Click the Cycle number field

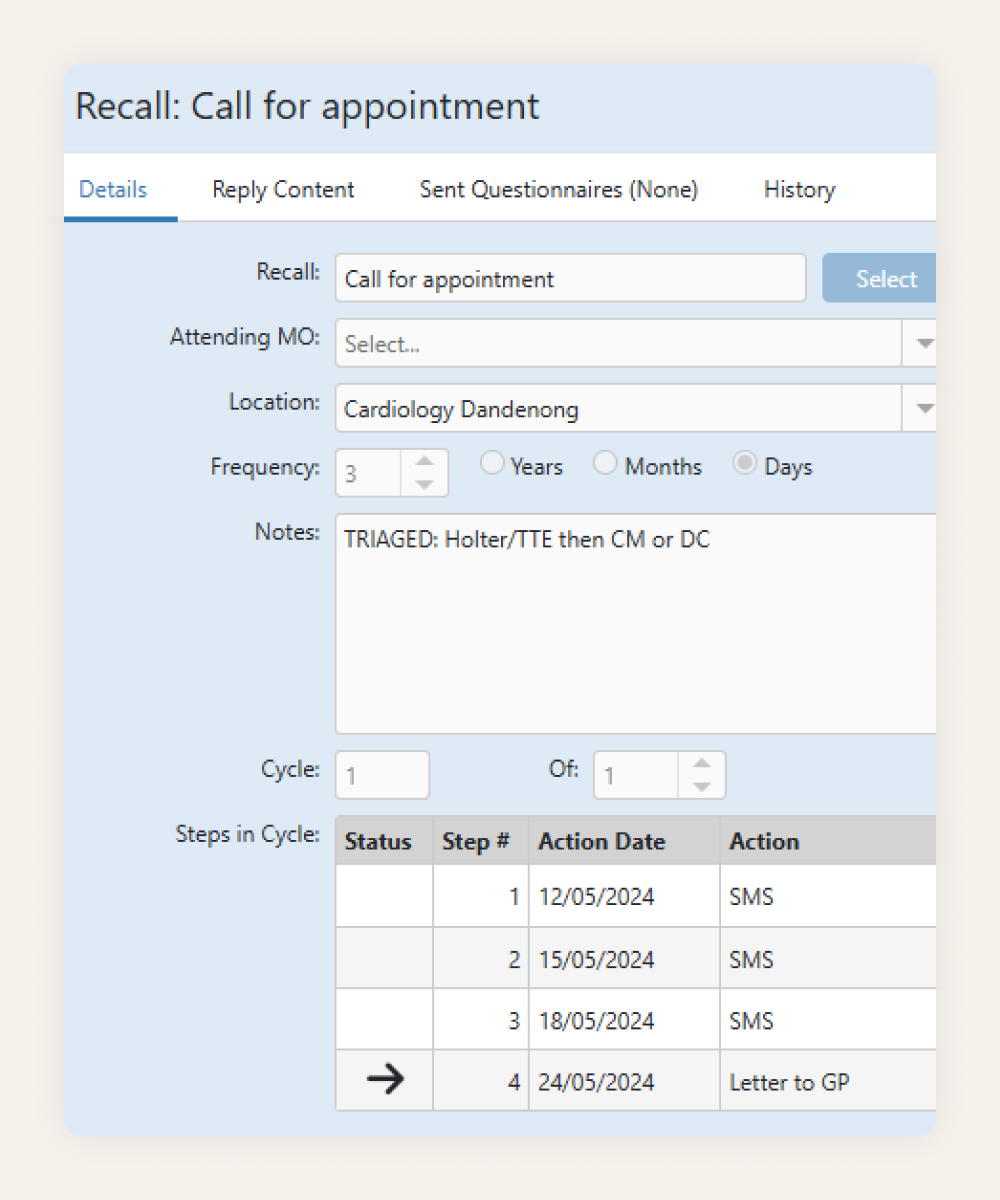point(383,775)
